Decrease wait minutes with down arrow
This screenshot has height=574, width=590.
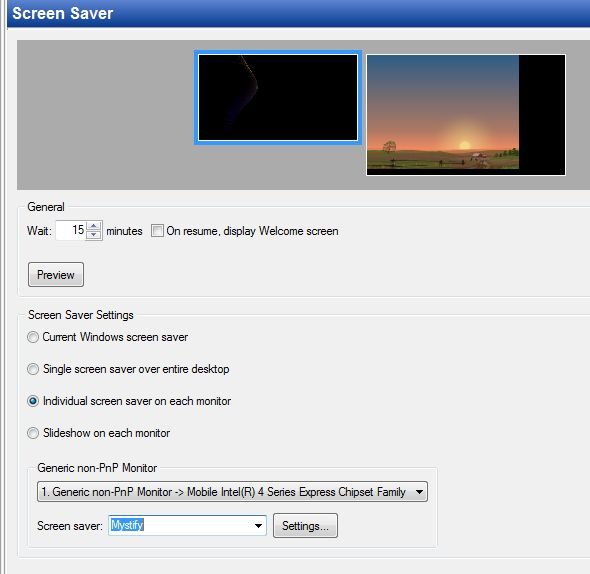pos(94,235)
